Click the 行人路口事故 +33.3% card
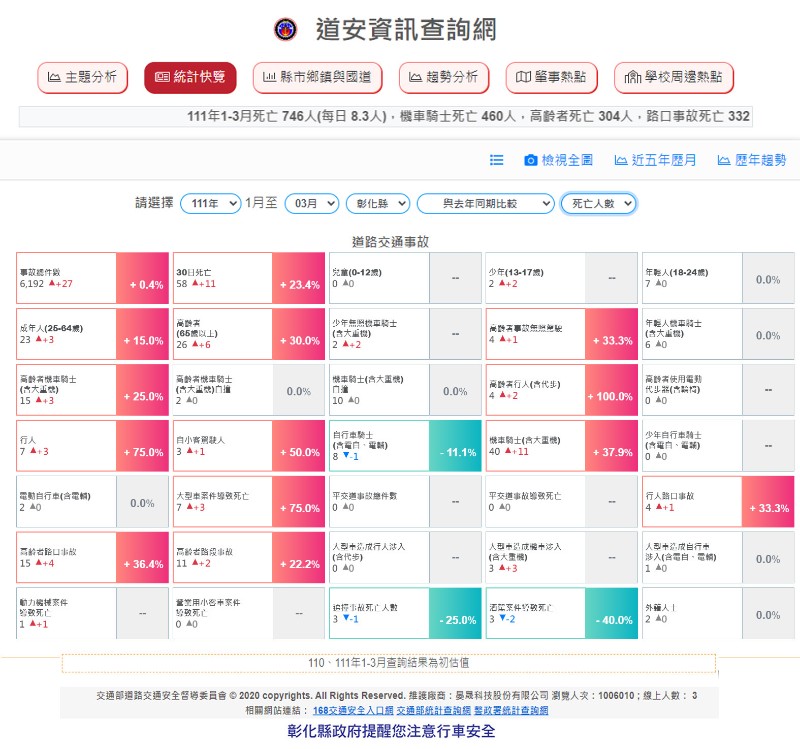800x749 pixels. pos(718,502)
